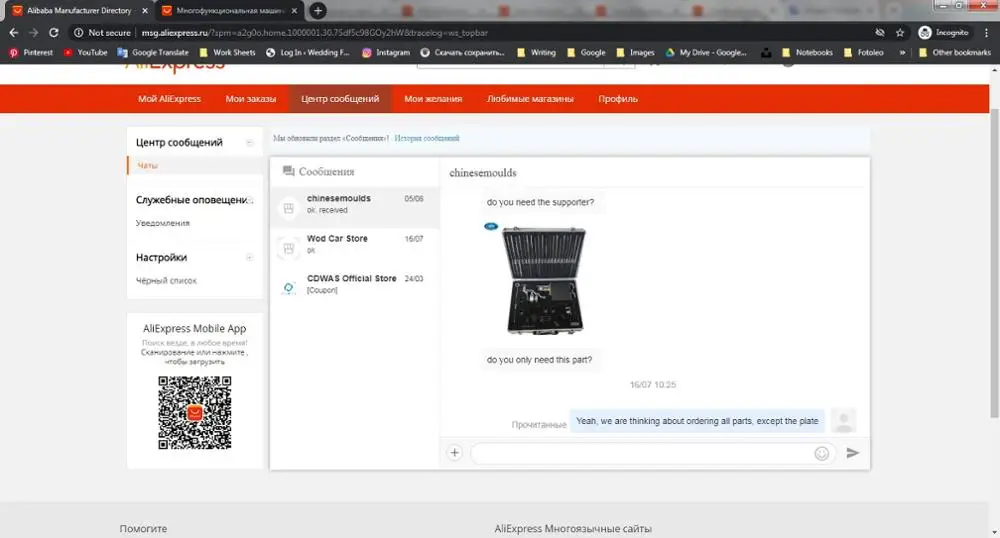This screenshot has height=538, width=1000.
Task: Send the message with the arrow icon
Action: (853, 453)
